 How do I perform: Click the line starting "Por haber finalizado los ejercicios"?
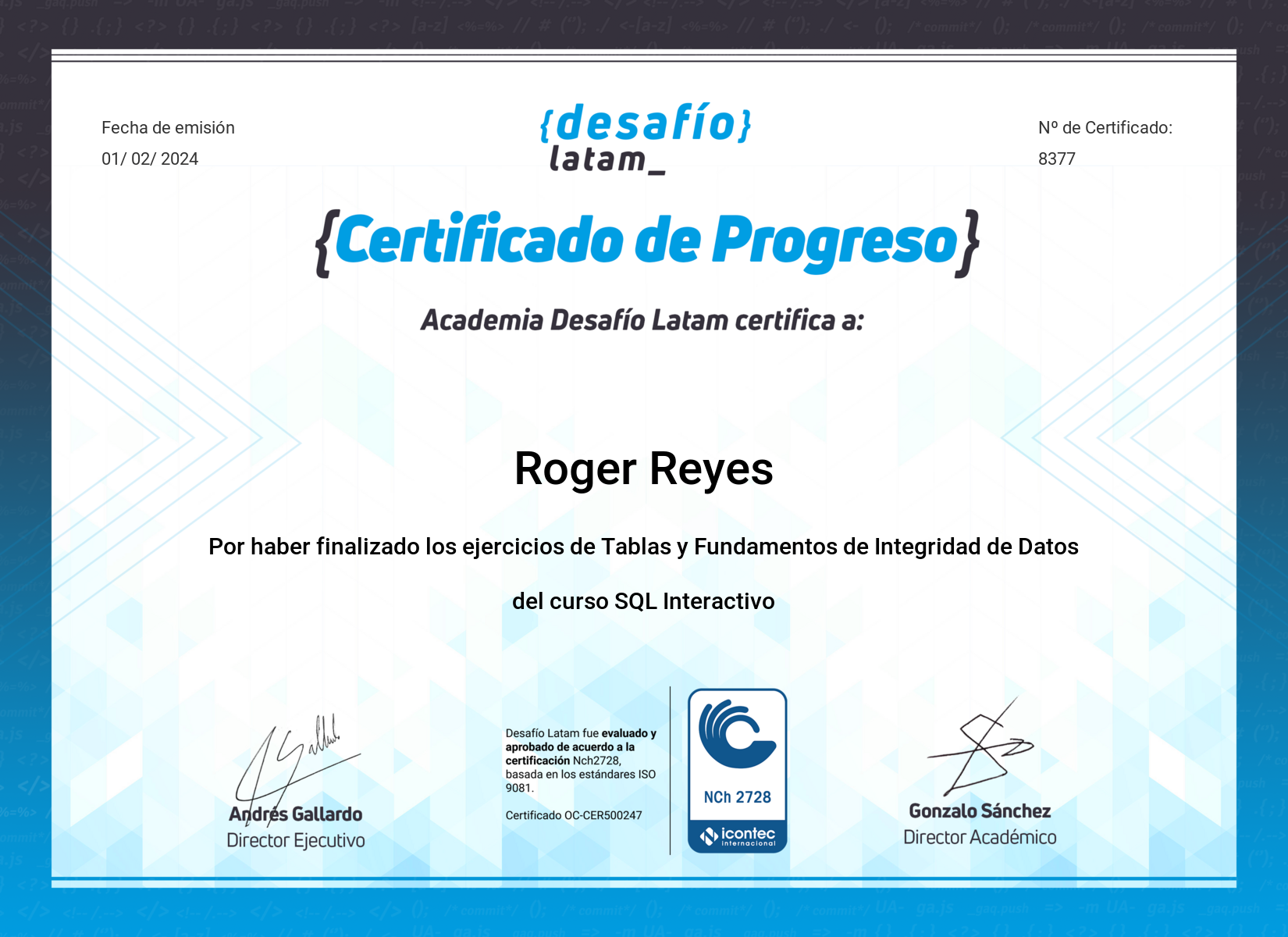point(643,547)
